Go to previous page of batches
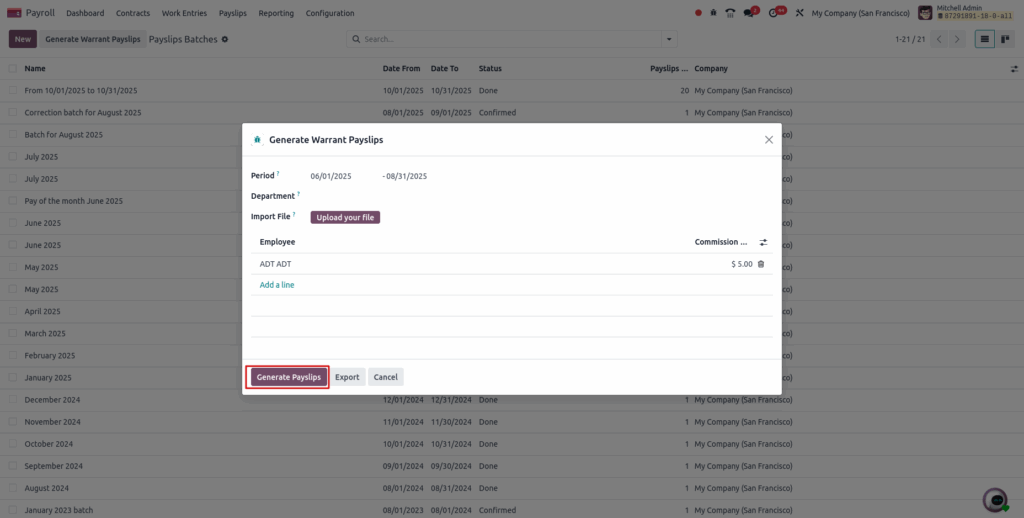This screenshot has height=518, width=1024. coord(939,39)
